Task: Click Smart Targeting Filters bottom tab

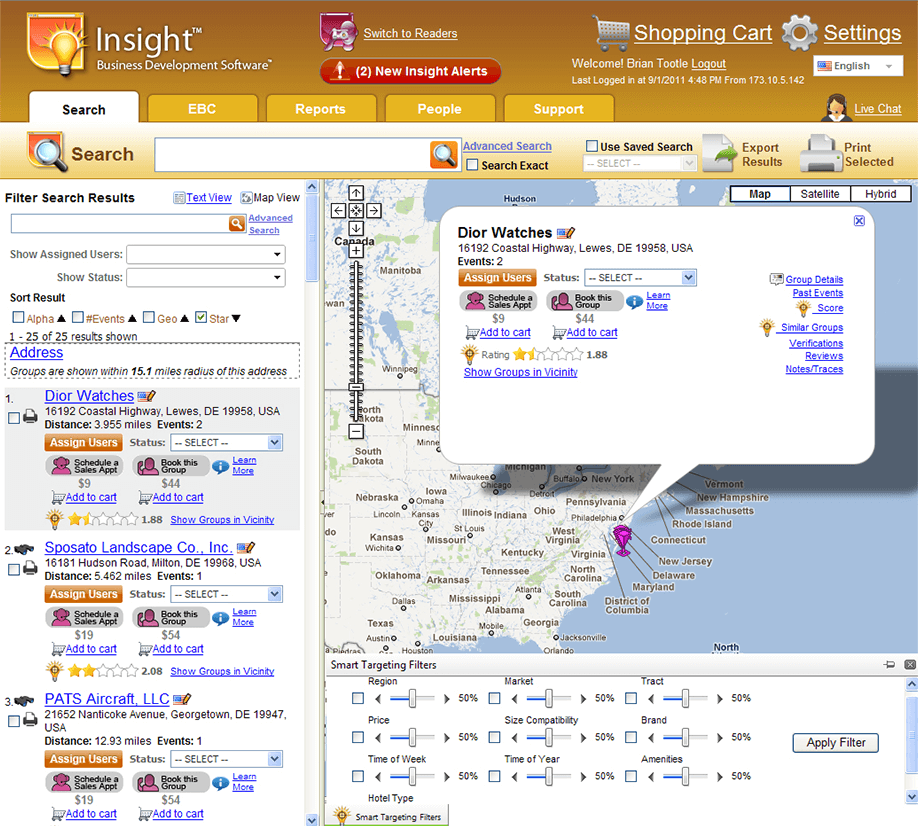Action: tap(388, 816)
